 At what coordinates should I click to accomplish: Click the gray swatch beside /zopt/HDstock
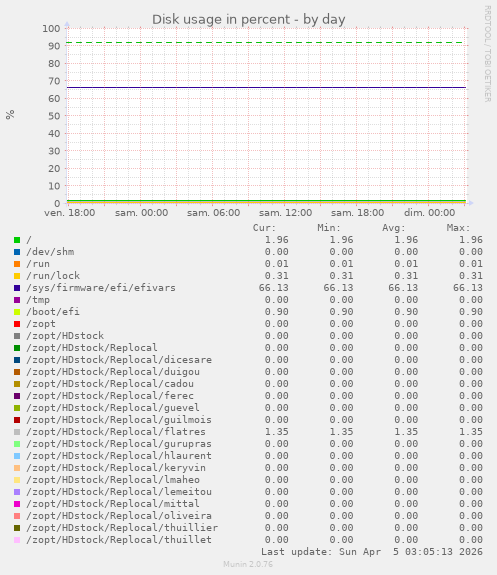click(x=17, y=336)
